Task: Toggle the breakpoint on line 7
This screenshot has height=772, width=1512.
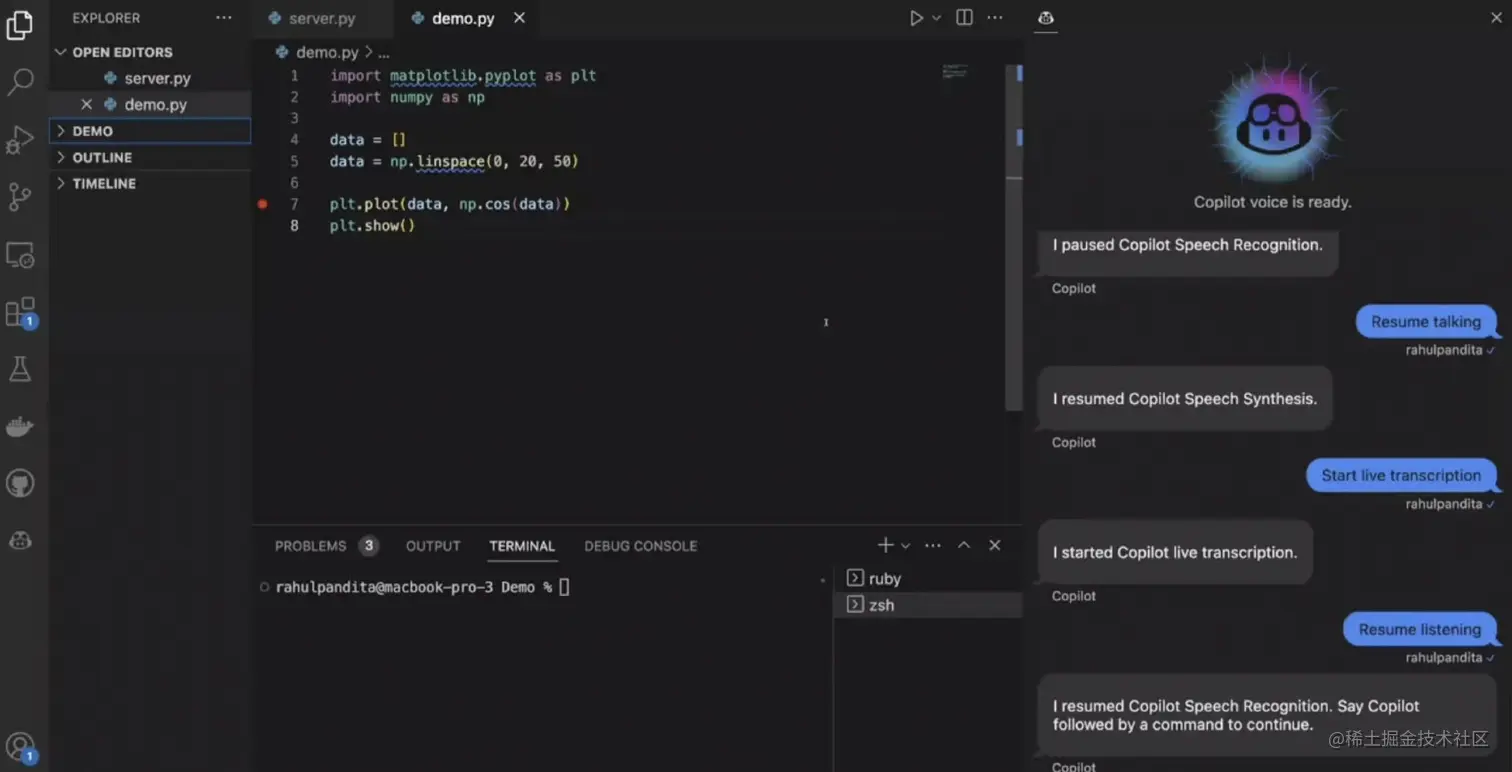Action: pyautogui.click(x=262, y=204)
